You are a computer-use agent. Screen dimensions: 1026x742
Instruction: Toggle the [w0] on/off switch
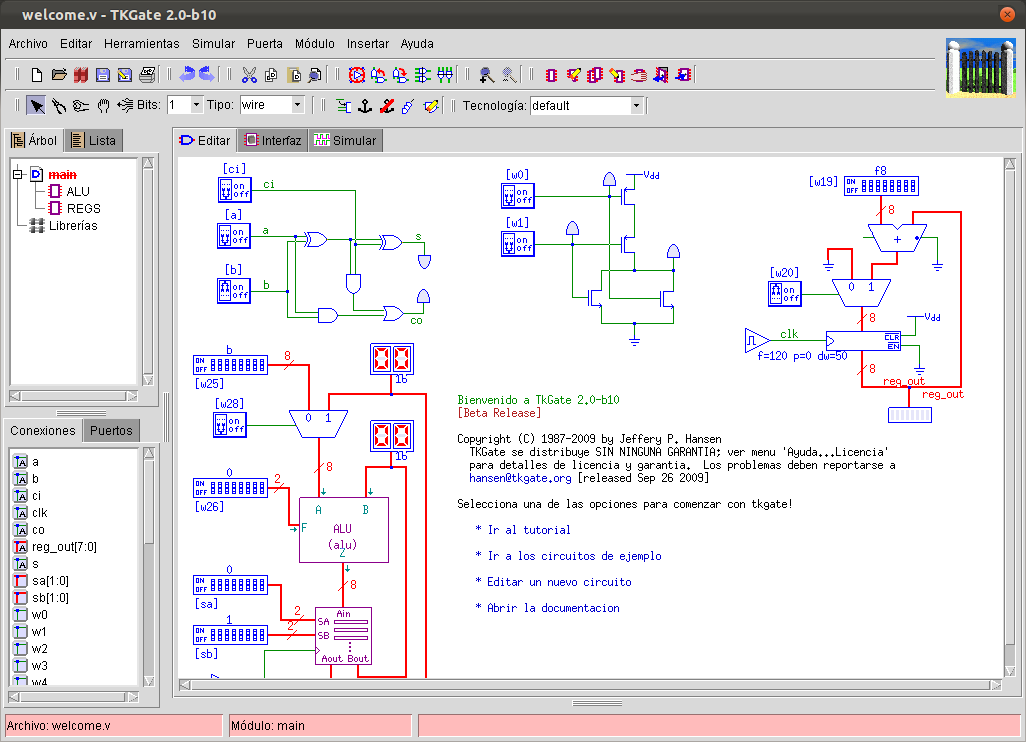[518, 195]
